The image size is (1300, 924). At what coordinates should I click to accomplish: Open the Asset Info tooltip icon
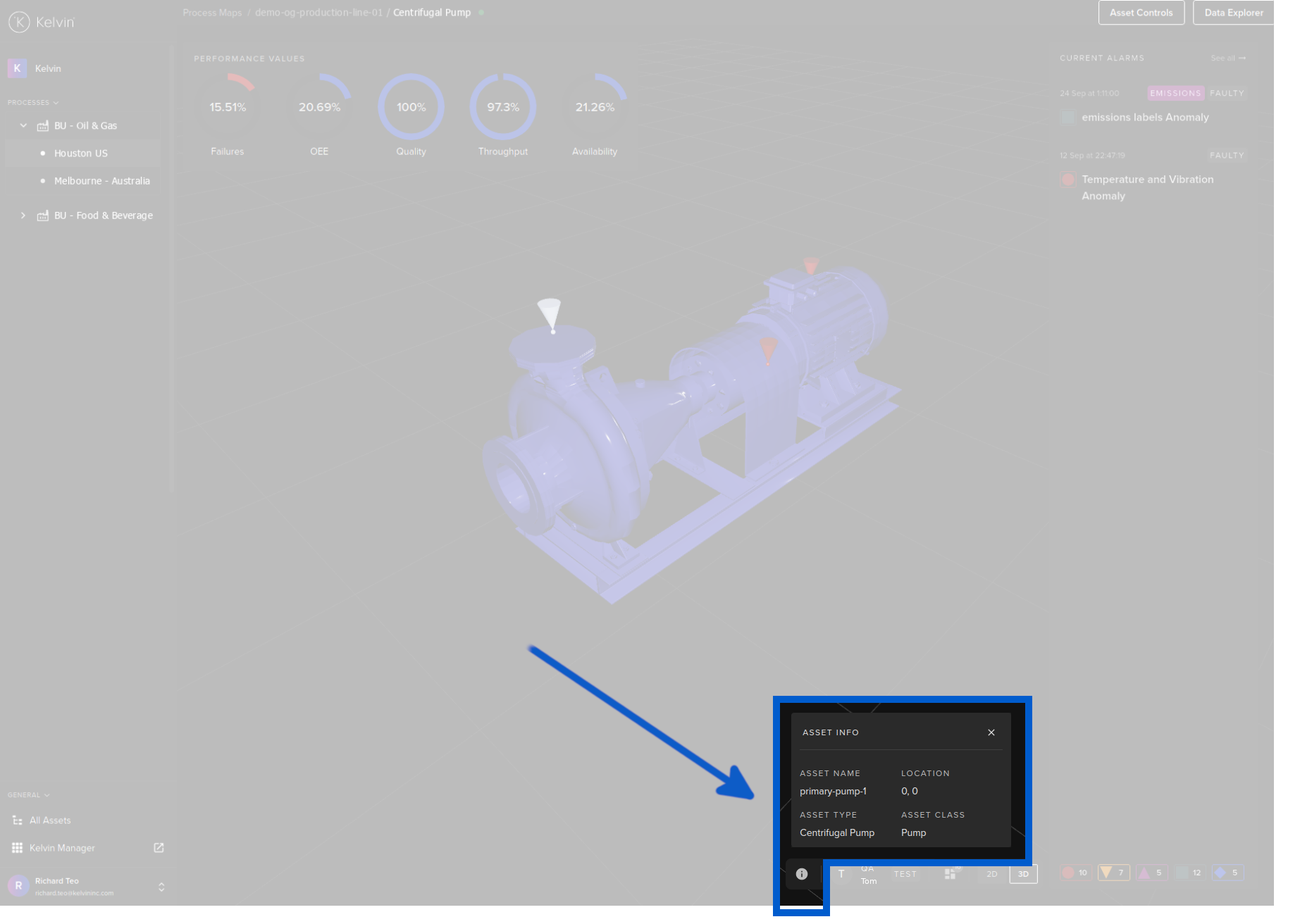point(801,874)
